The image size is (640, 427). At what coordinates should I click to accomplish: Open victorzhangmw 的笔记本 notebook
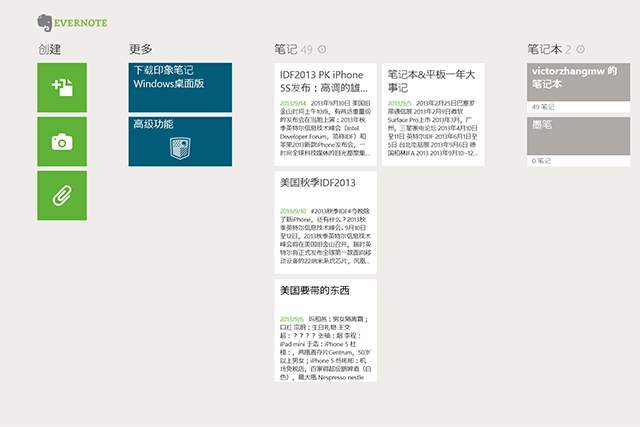click(578, 87)
